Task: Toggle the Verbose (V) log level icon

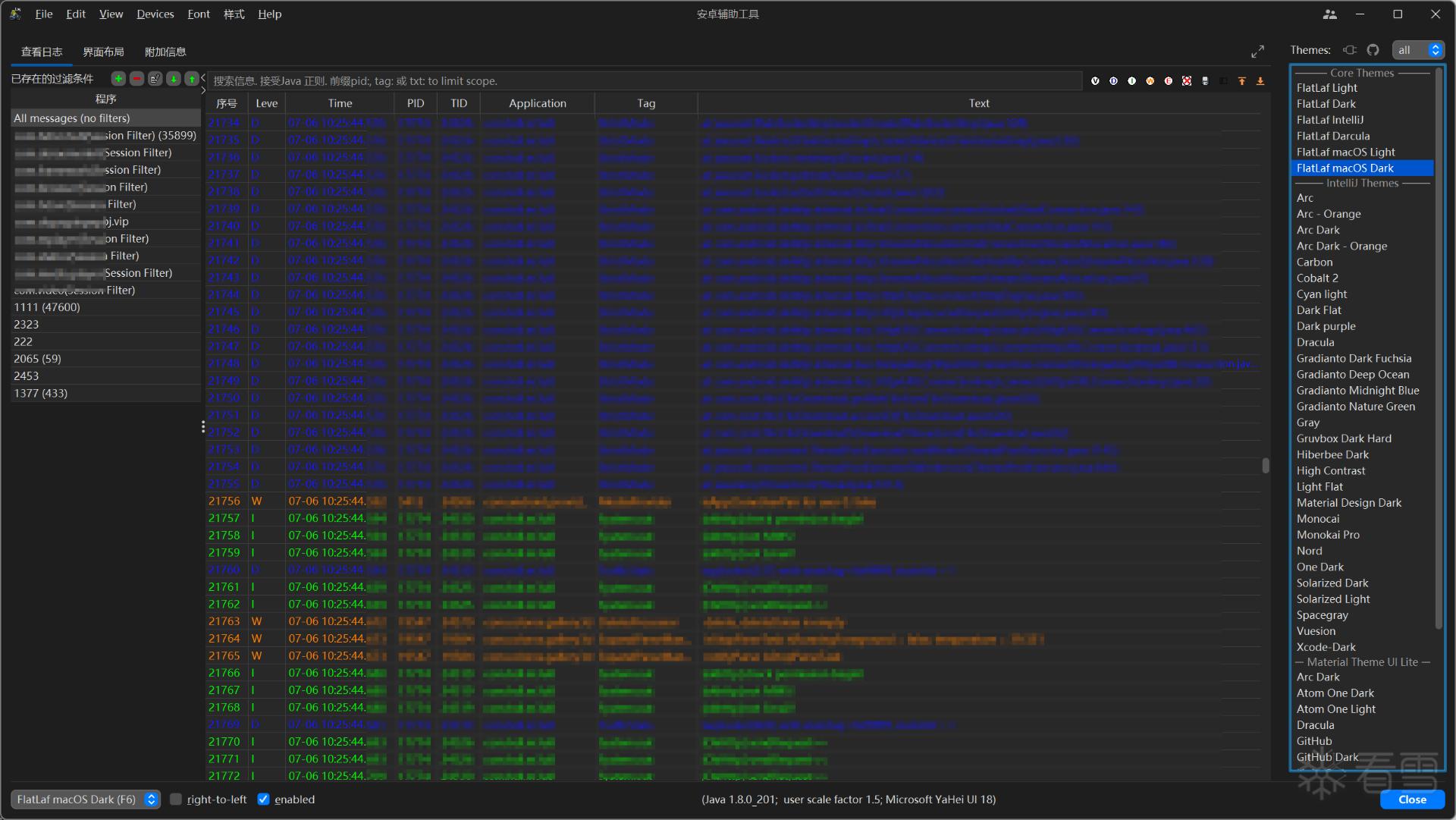Action: (x=1095, y=81)
